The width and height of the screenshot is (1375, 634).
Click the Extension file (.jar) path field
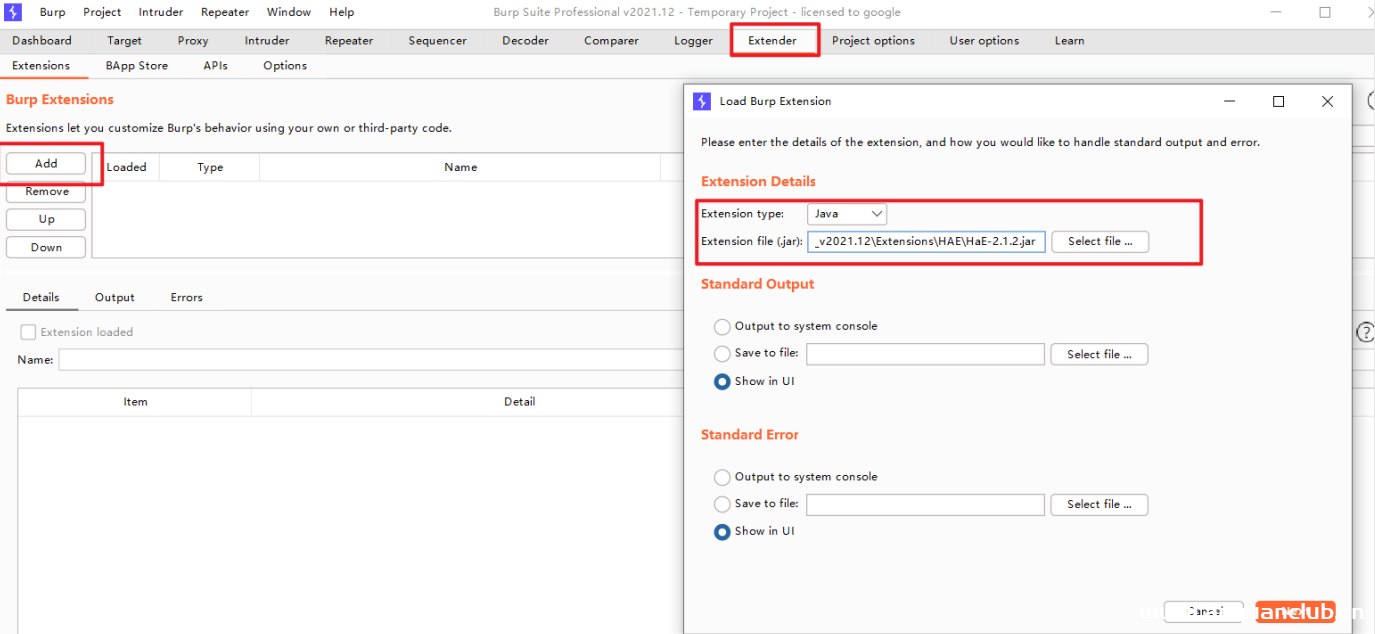[926, 242]
